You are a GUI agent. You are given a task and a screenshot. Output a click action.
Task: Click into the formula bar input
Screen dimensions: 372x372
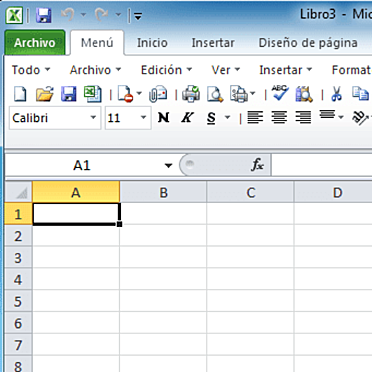(322, 165)
